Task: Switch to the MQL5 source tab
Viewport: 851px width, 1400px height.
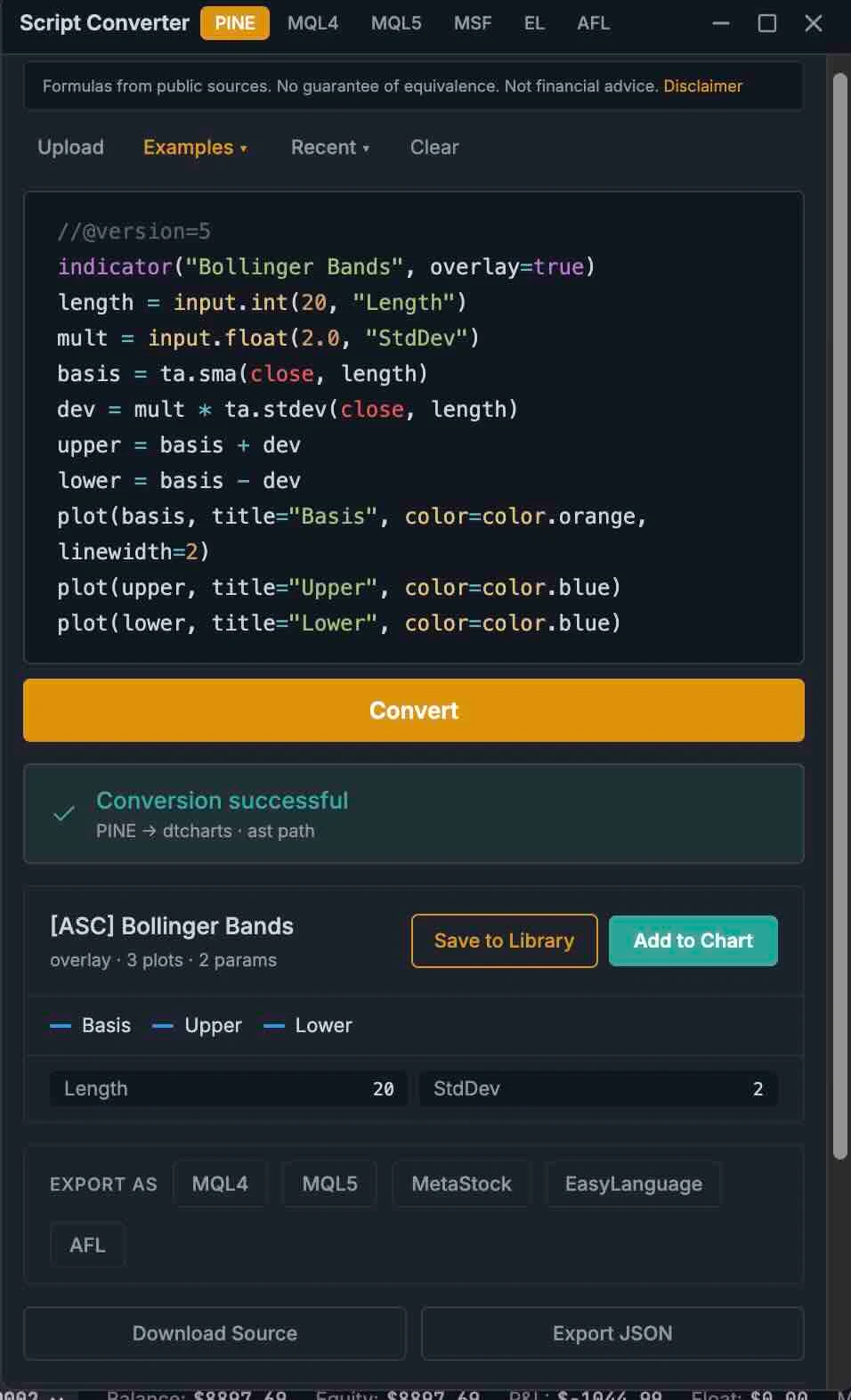Action: 396,23
